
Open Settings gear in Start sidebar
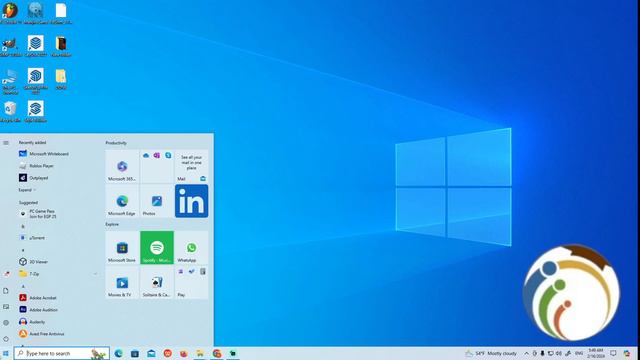[x=6, y=322]
